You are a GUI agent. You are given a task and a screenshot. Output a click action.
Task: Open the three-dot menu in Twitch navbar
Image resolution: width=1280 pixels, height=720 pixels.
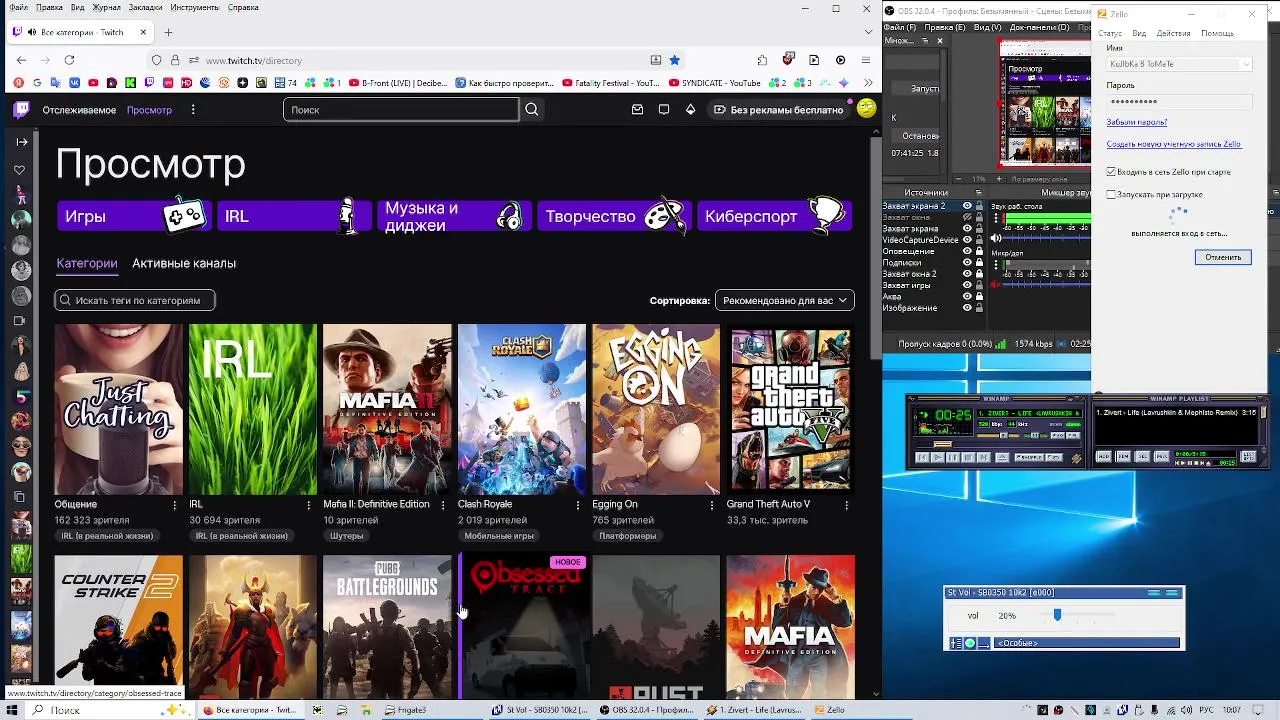pyautogui.click(x=193, y=110)
